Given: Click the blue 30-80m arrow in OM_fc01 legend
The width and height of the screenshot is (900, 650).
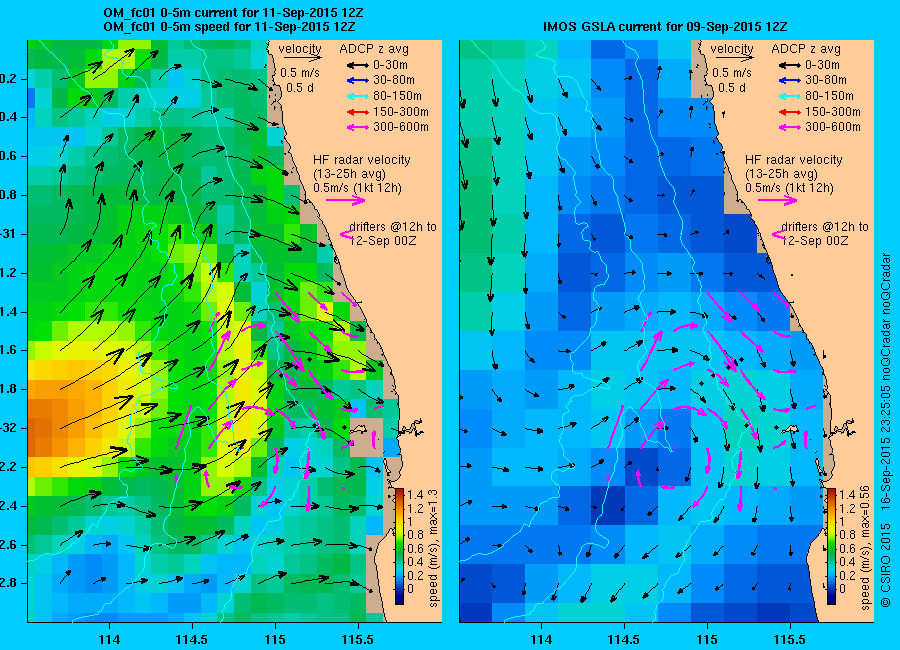Looking at the screenshot, I should [357, 81].
